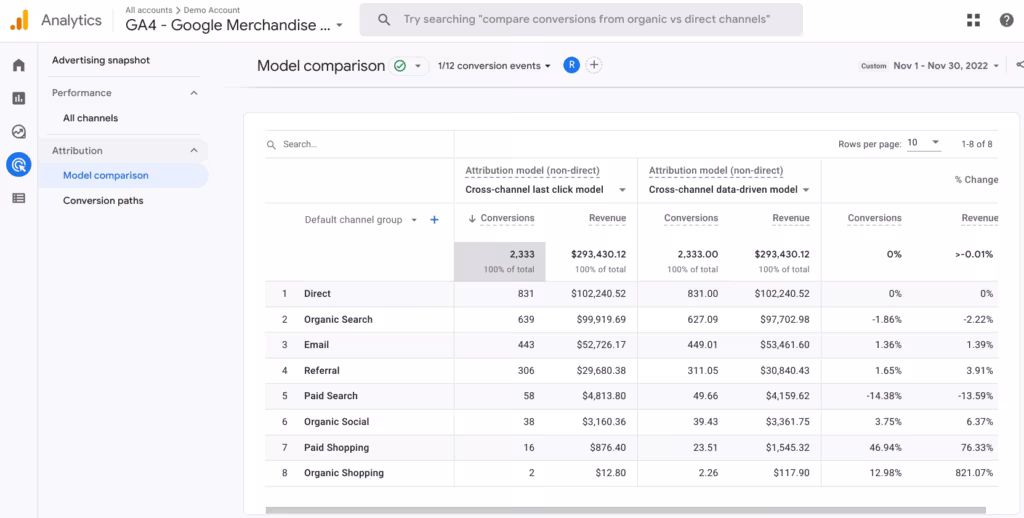Viewport: 1024px width, 518px height.
Task: Select the Advertising icon in sidebar
Action: pos(18,165)
